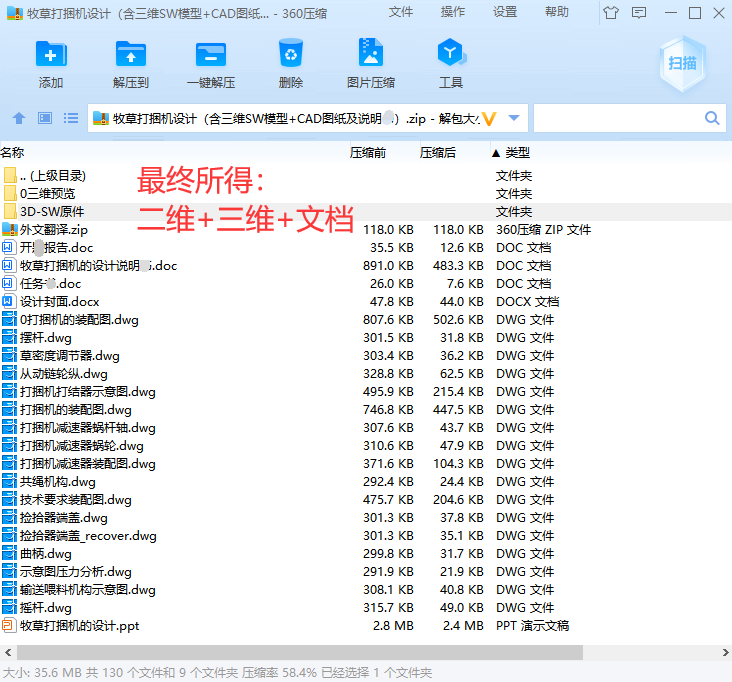
Task: Focus the search input field
Action: click(x=618, y=118)
